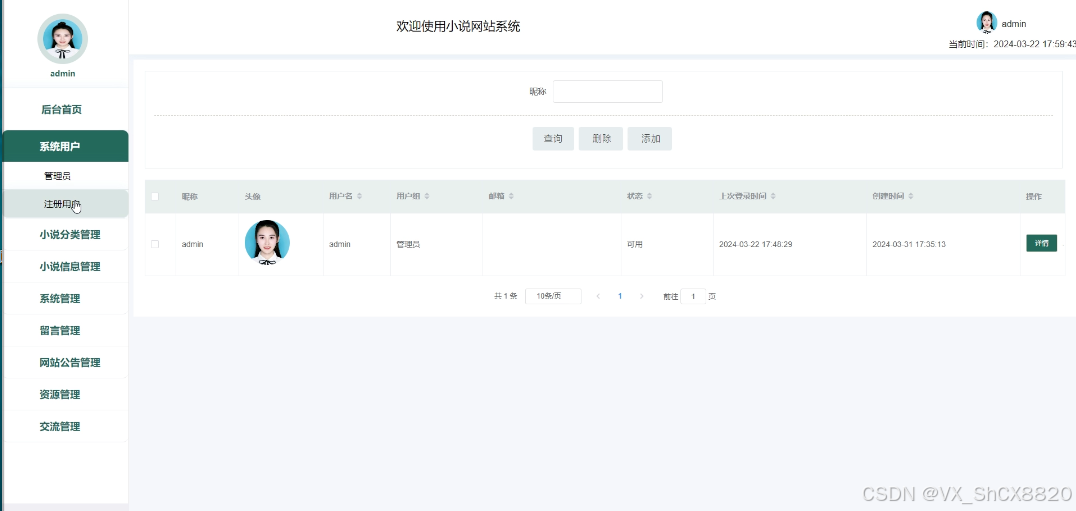Select page number 1 in pagination
1076x511 pixels.
620,296
